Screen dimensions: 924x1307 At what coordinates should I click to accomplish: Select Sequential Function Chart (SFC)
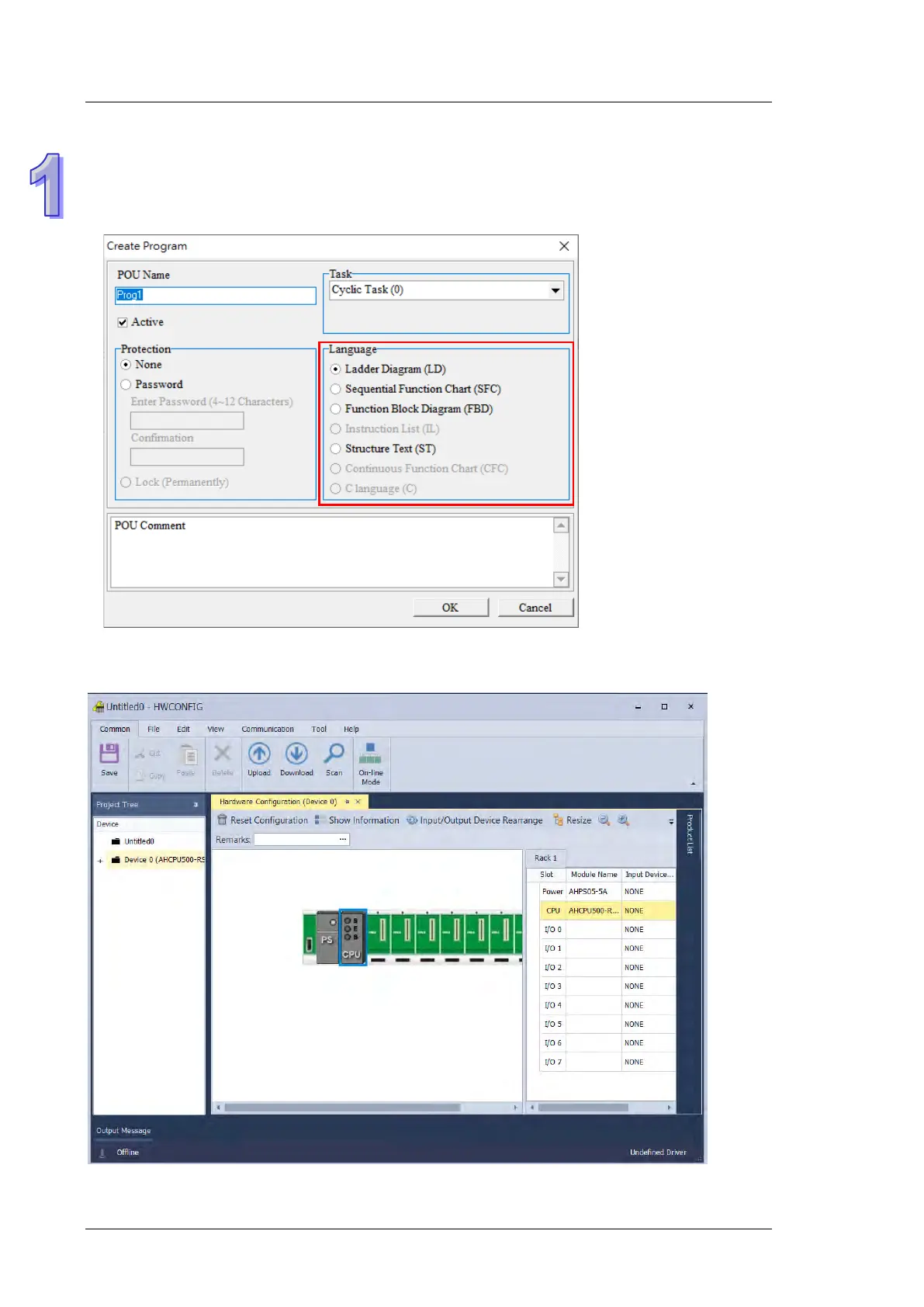[335, 389]
